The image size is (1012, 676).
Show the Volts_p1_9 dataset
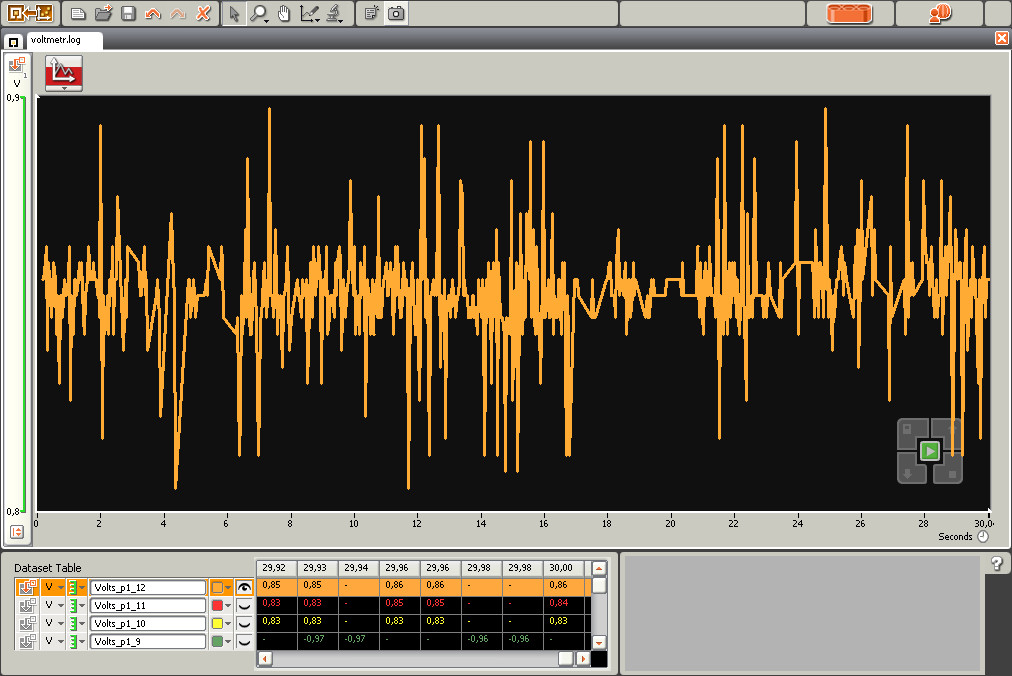[244, 642]
